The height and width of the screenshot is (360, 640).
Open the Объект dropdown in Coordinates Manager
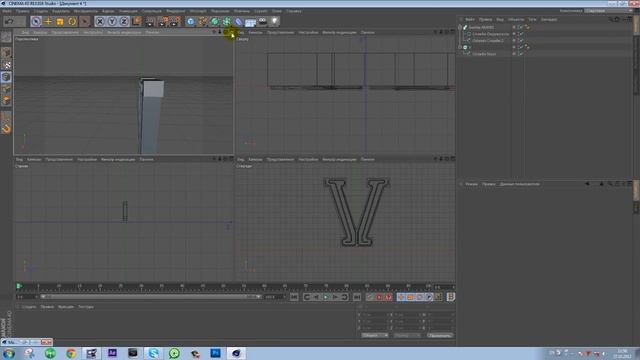point(375,335)
